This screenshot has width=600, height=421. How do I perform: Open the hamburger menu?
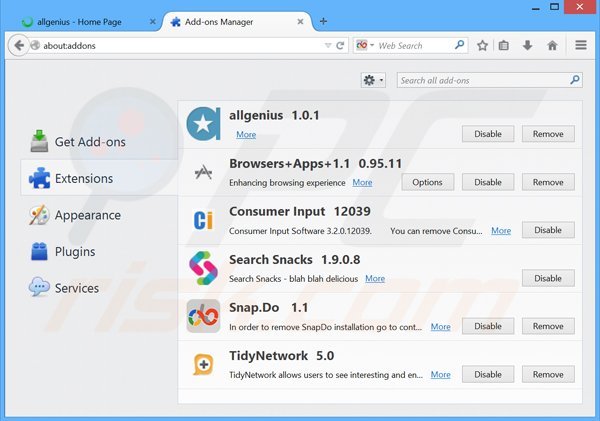[x=581, y=45]
